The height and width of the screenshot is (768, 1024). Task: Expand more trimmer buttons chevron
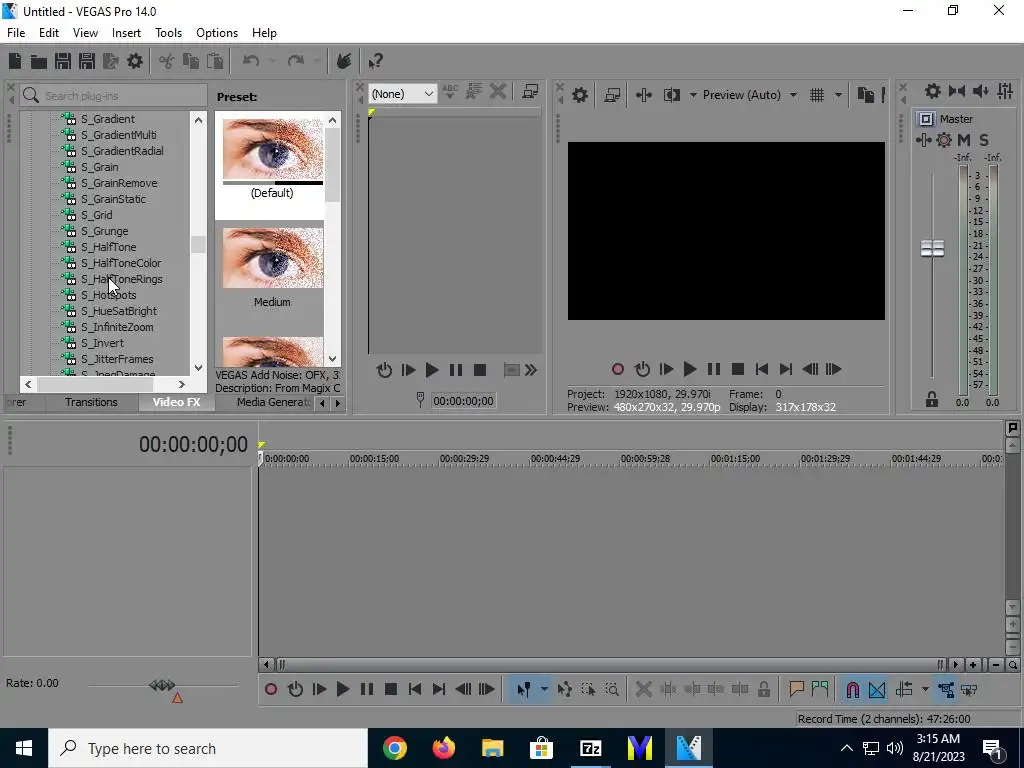tap(531, 370)
